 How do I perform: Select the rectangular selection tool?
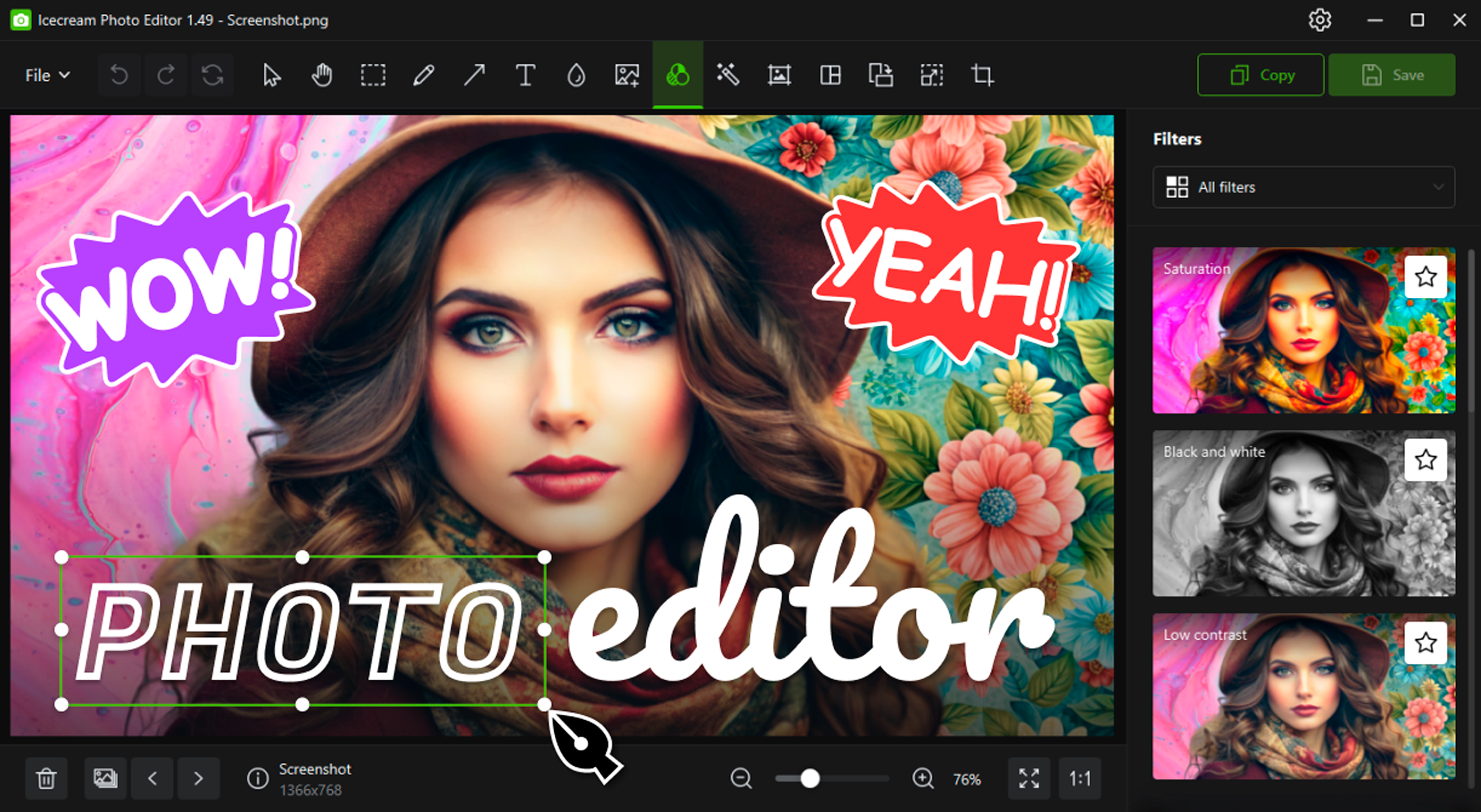373,75
